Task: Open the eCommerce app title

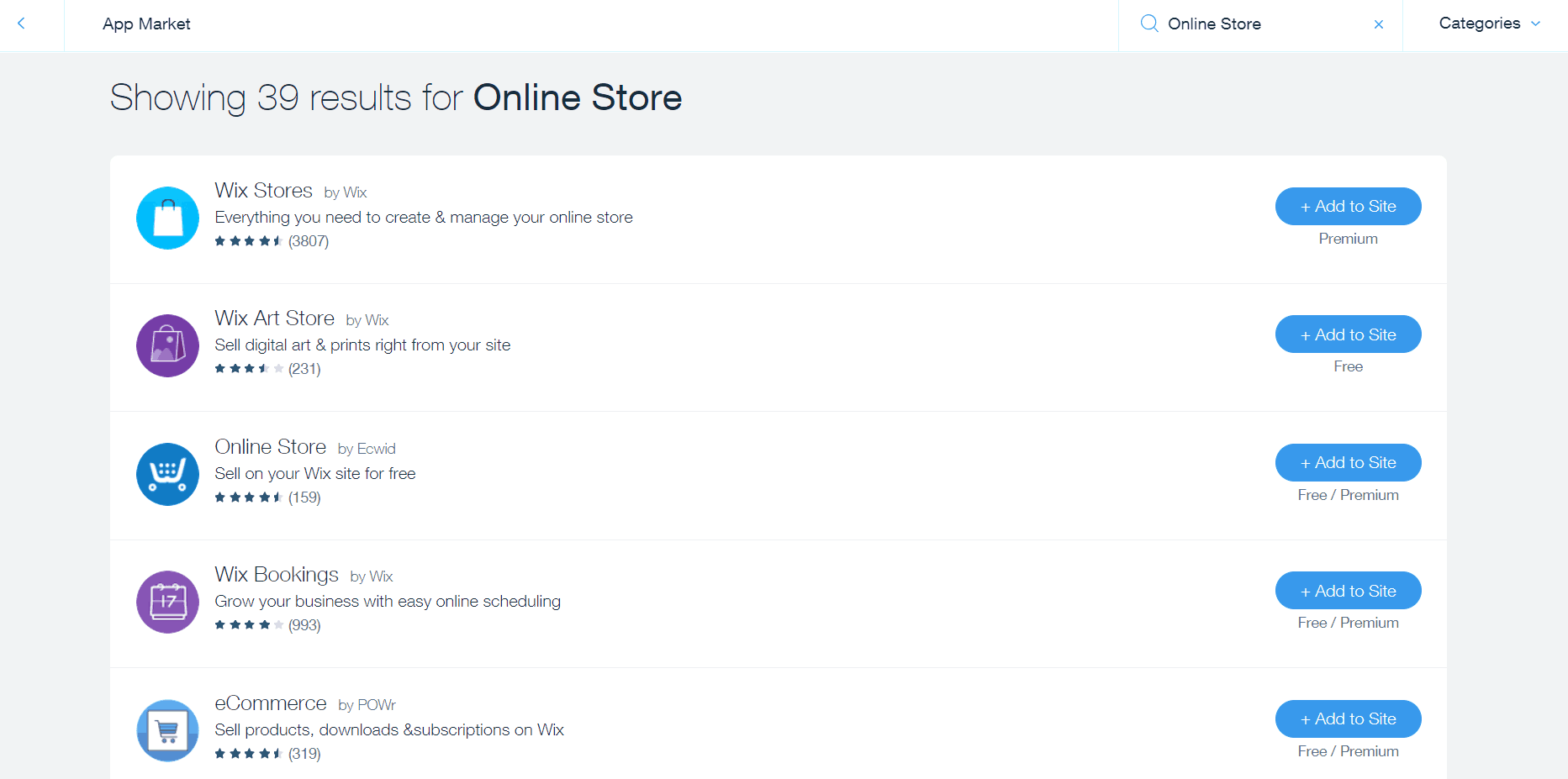Action: click(x=271, y=703)
